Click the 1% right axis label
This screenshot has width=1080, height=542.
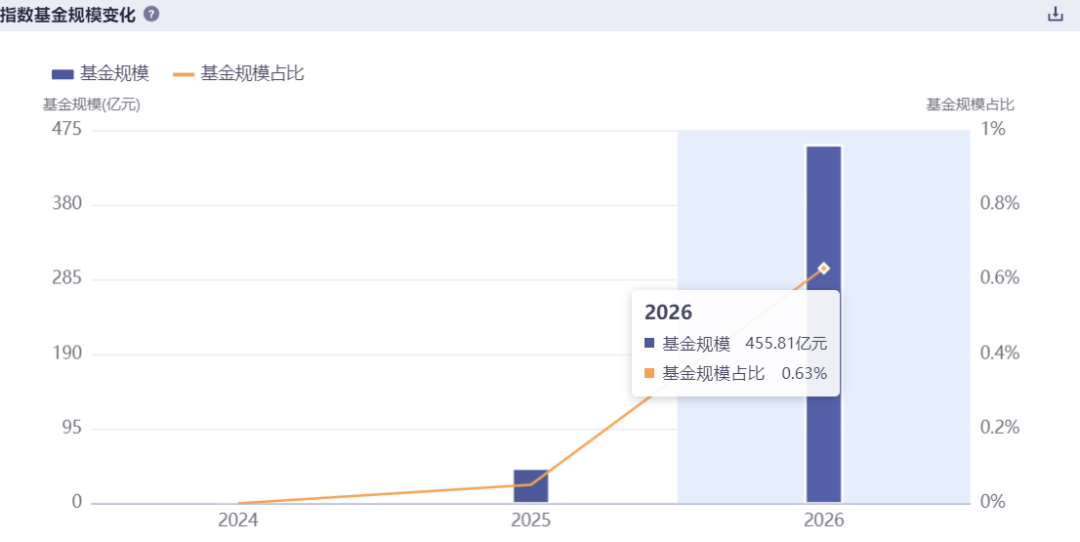pos(992,129)
